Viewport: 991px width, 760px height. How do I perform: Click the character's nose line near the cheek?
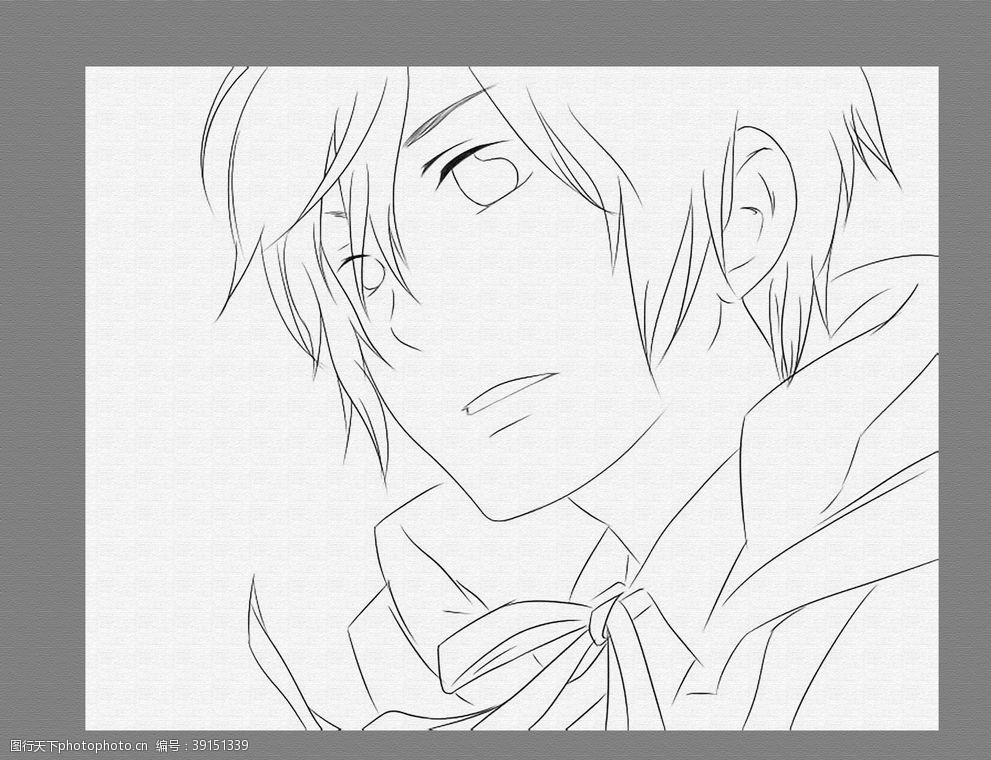[405, 335]
